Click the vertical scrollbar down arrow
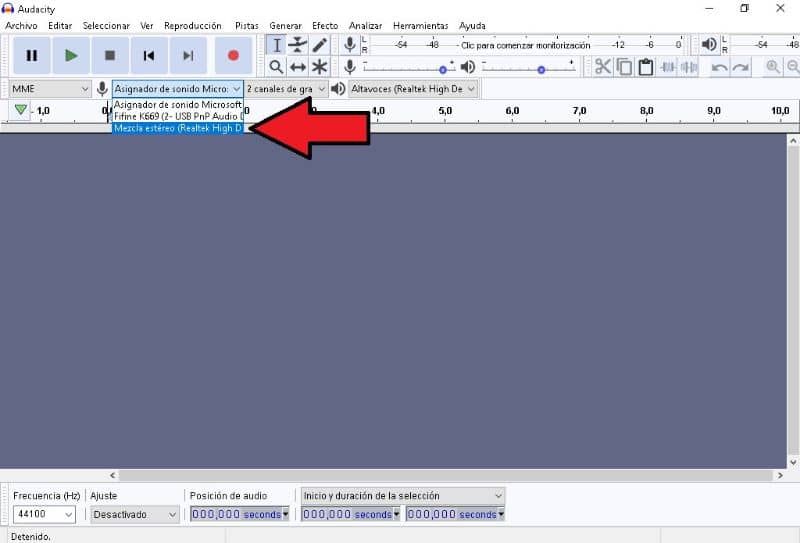The width and height of the screenshot is (800, 543). click(793, 462)
